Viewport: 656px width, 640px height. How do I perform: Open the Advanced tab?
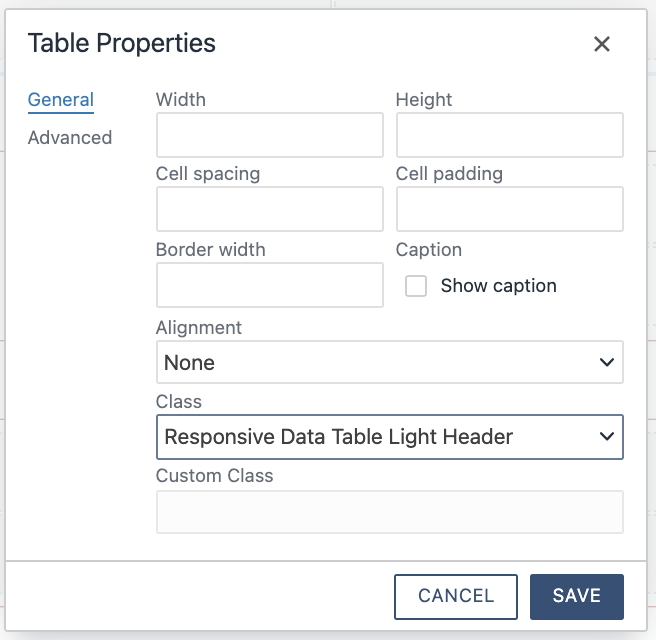70,138
